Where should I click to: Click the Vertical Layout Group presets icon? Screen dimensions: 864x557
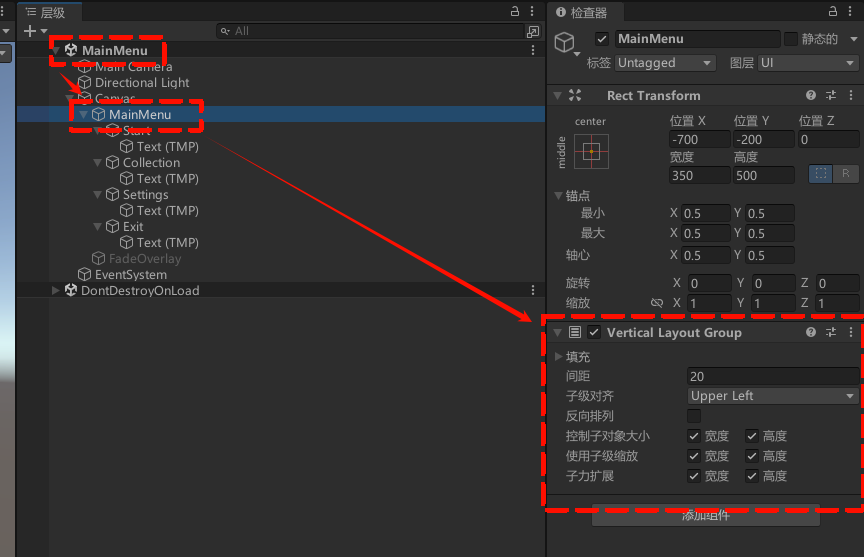(831, 332)
